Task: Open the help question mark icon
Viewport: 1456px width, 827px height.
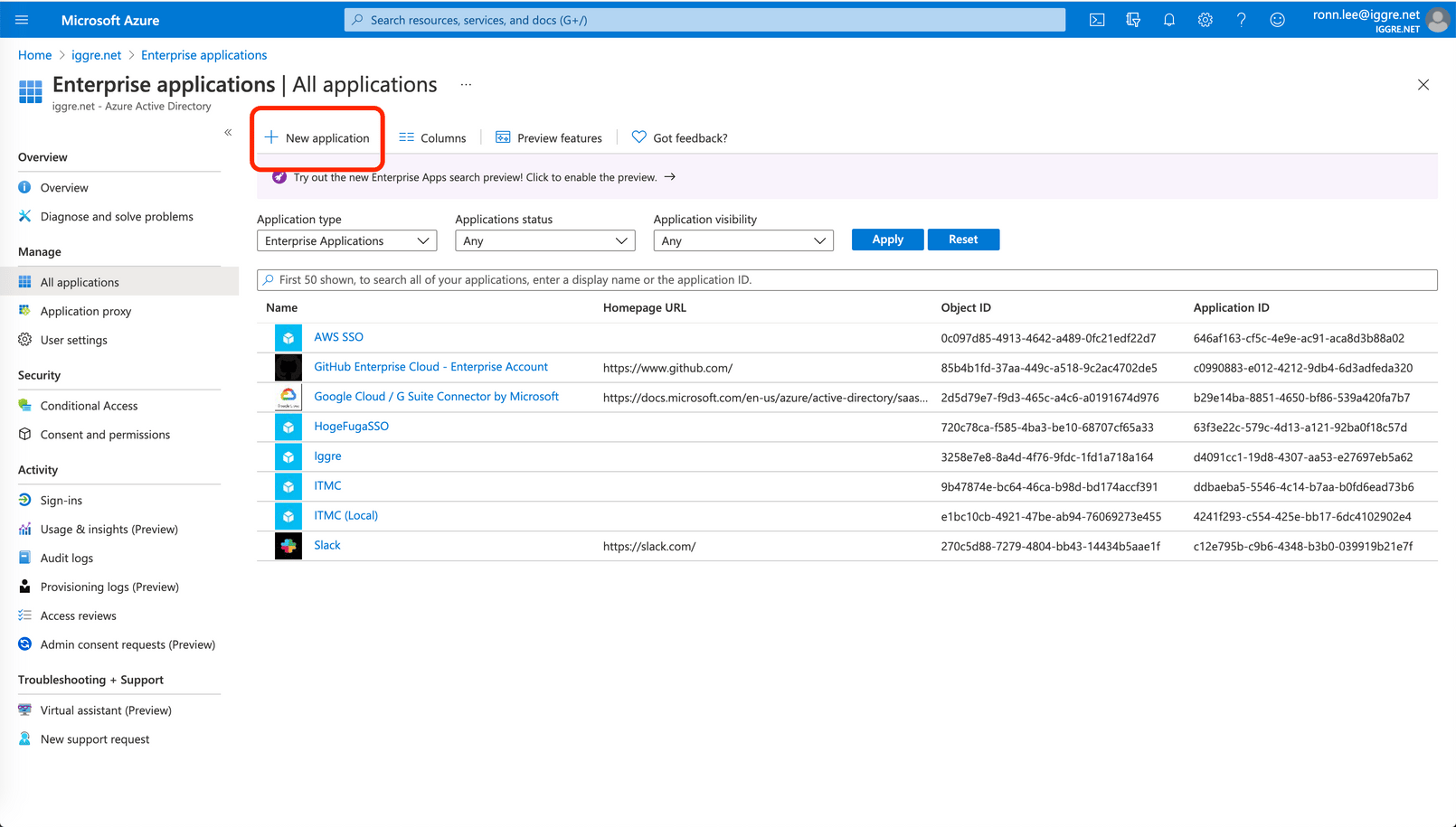Action: pyautogui.click(x=1242, y=20)
